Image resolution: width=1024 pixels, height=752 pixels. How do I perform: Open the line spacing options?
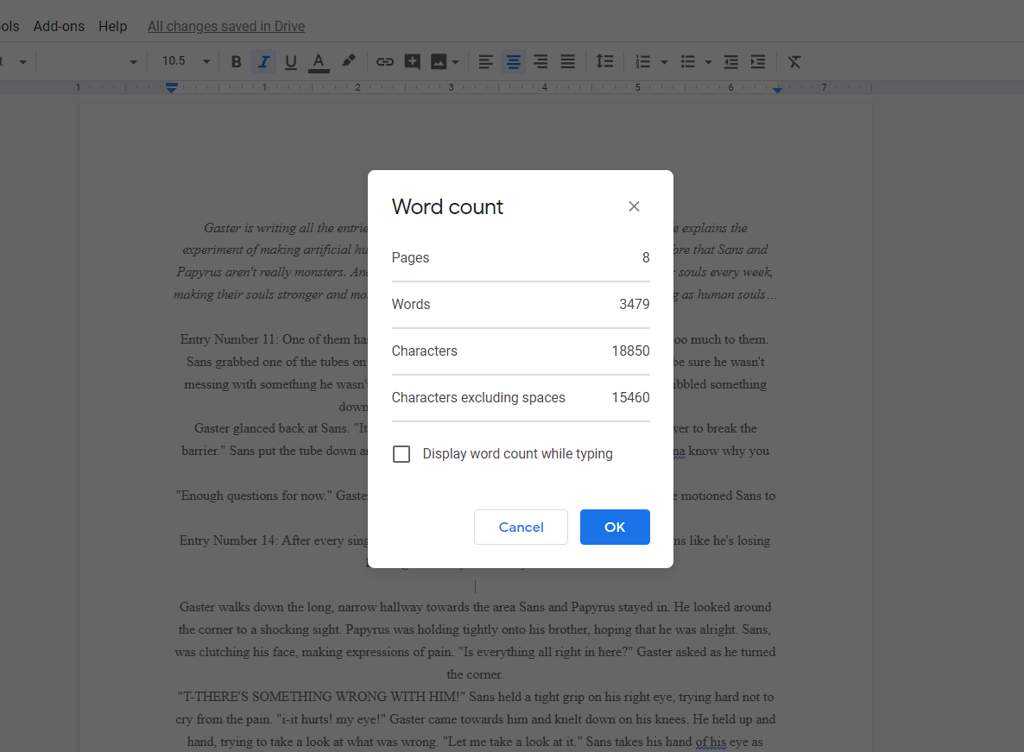(x=604, y=62)
